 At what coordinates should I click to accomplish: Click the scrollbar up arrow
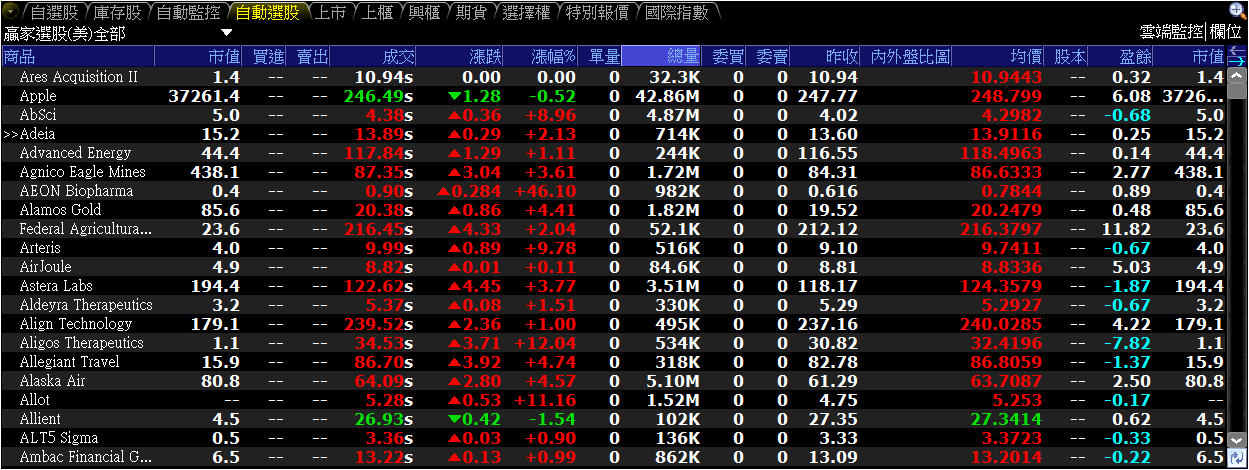point(1237,75)
